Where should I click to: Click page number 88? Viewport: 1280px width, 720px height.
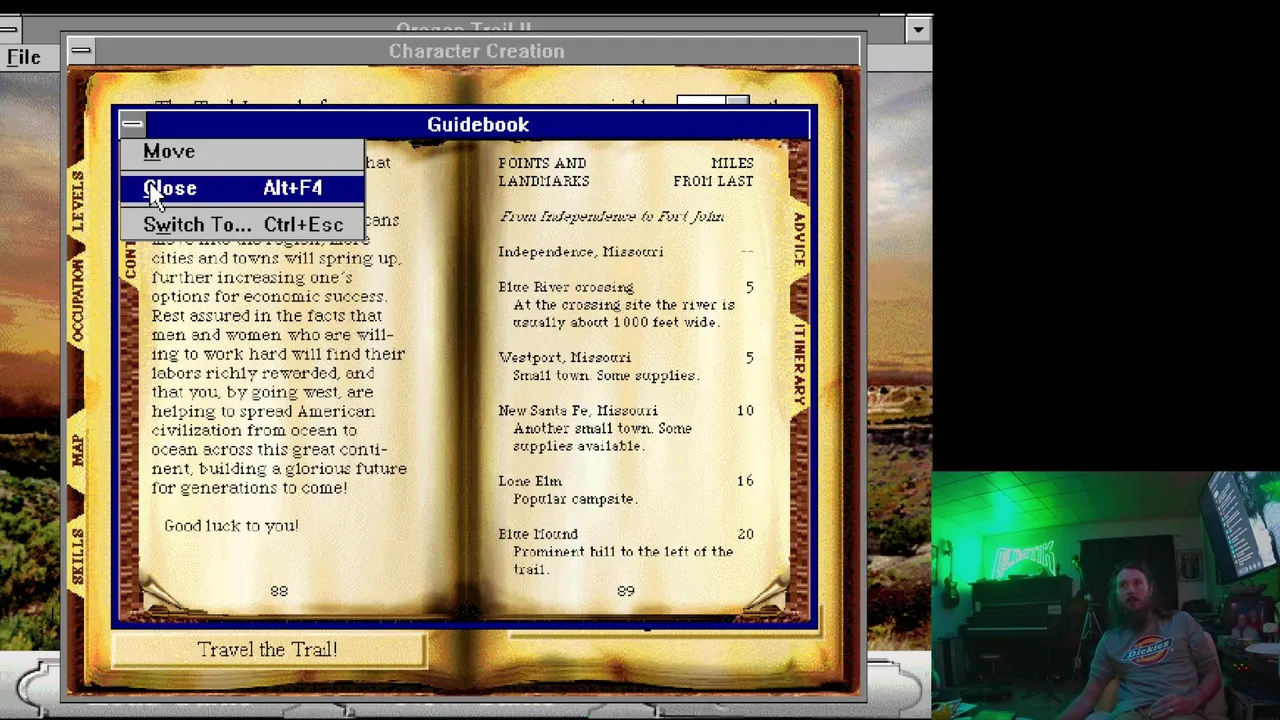pos(279,592)
